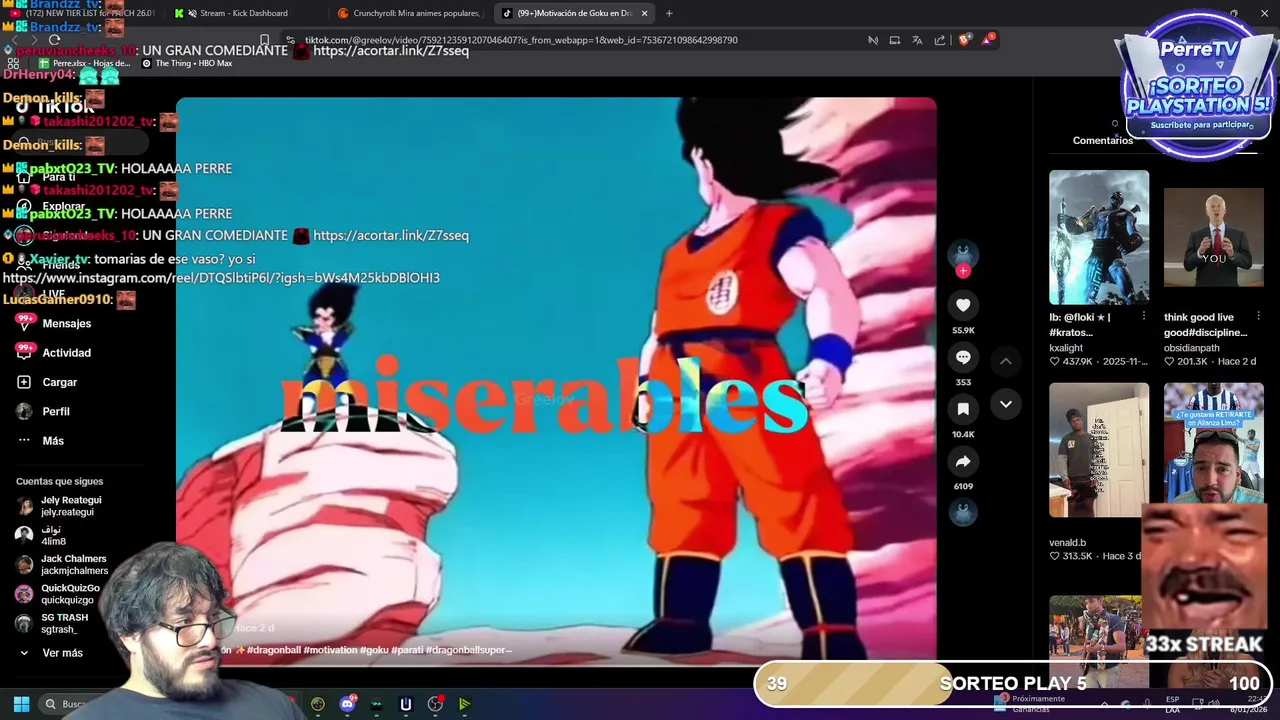This screenshot has height=720, width=1280.
Task: Open the Windows Start menu
Action: pos(21,704)
